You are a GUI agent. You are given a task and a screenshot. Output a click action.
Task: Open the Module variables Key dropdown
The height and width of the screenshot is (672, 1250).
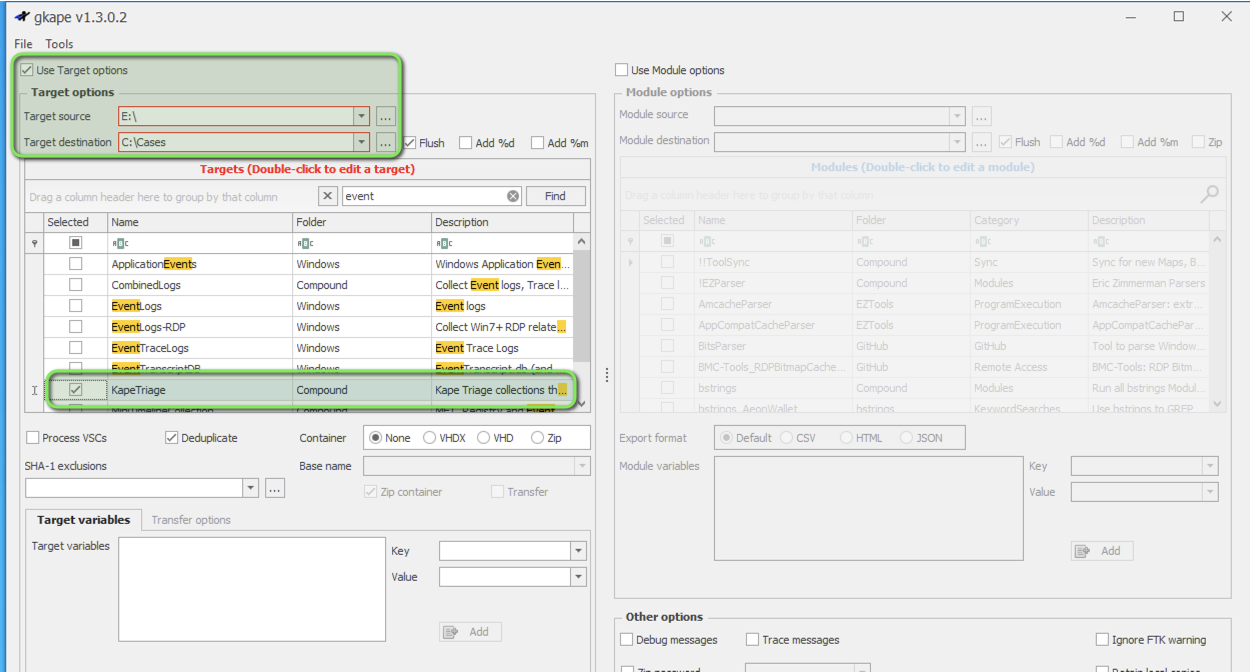click(x=1210, y=466)
